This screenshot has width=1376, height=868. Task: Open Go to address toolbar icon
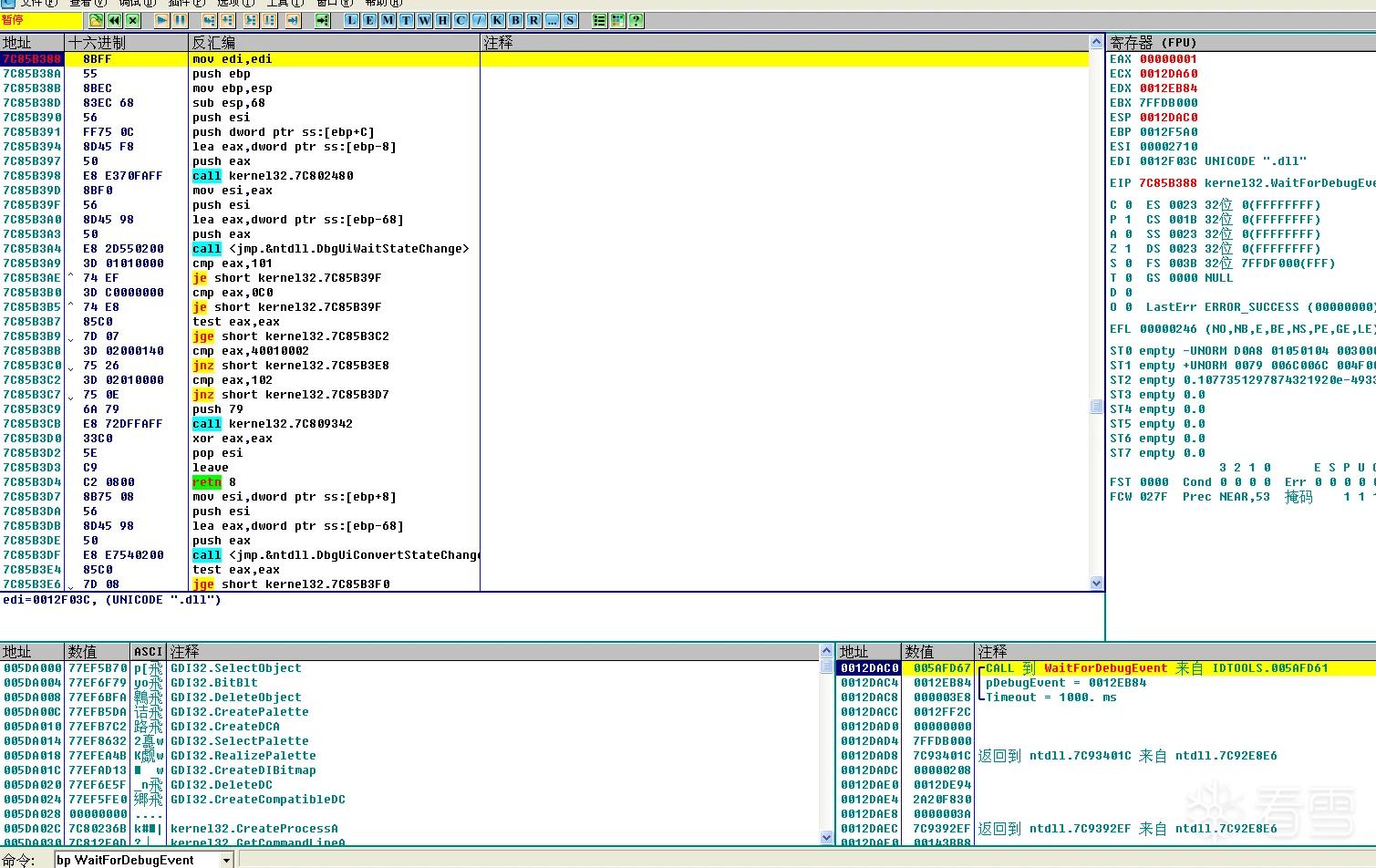(323, 20)
